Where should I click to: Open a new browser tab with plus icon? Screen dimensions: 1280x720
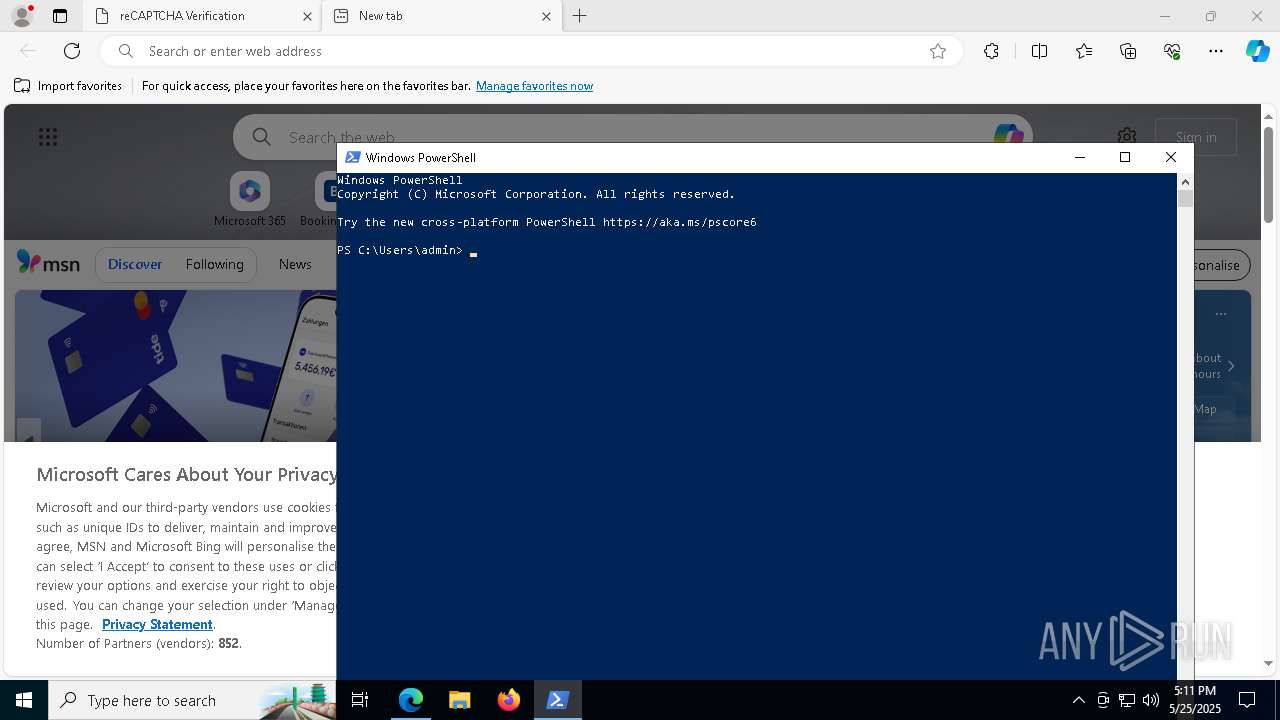click(x=579, y=16)
